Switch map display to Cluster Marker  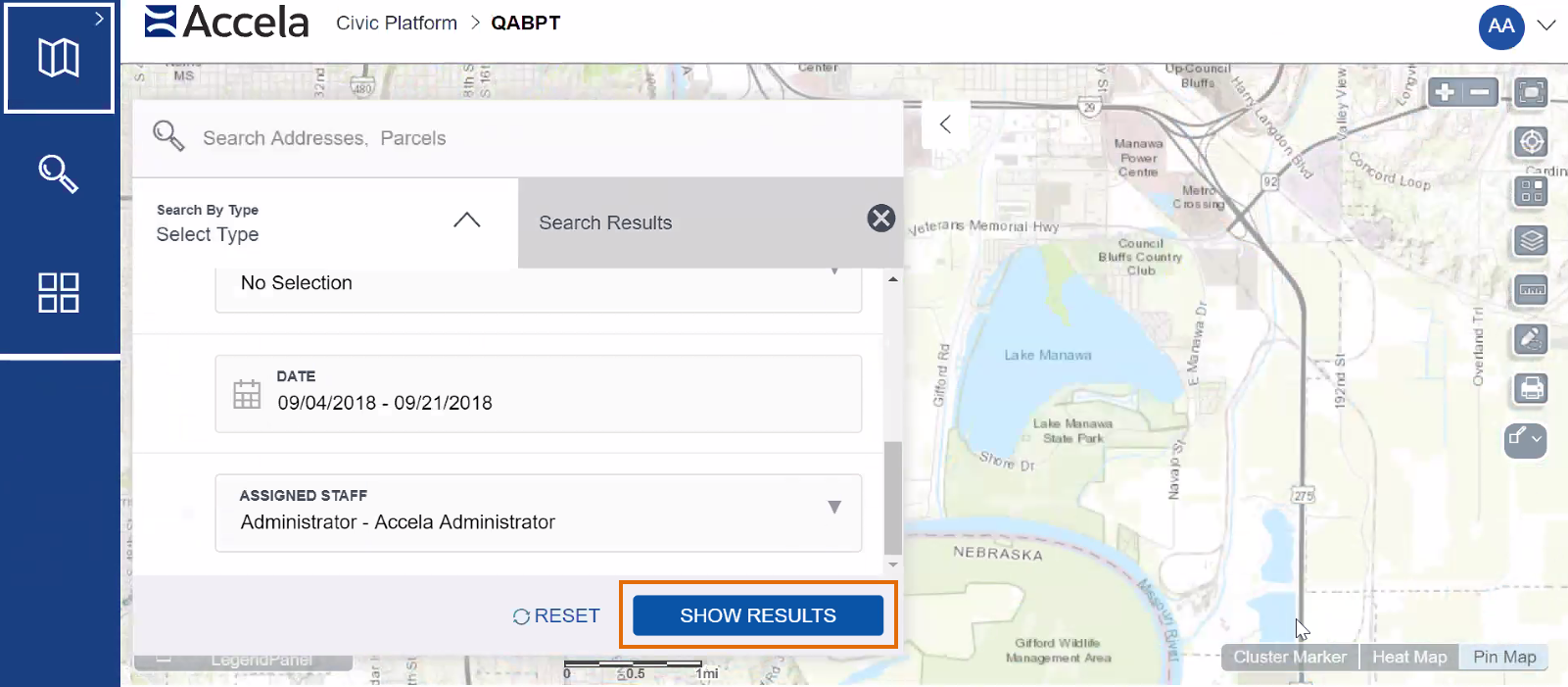pos(1289,657)
